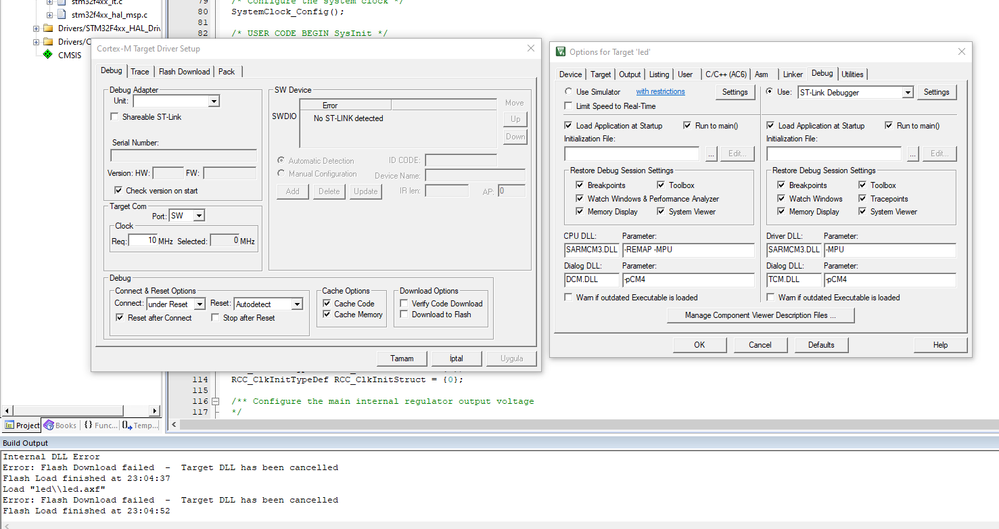The width and height of the screenshot is (999, 529).
Task: Open the Connect under Reset dropdown
Action: tap(176, 304)
